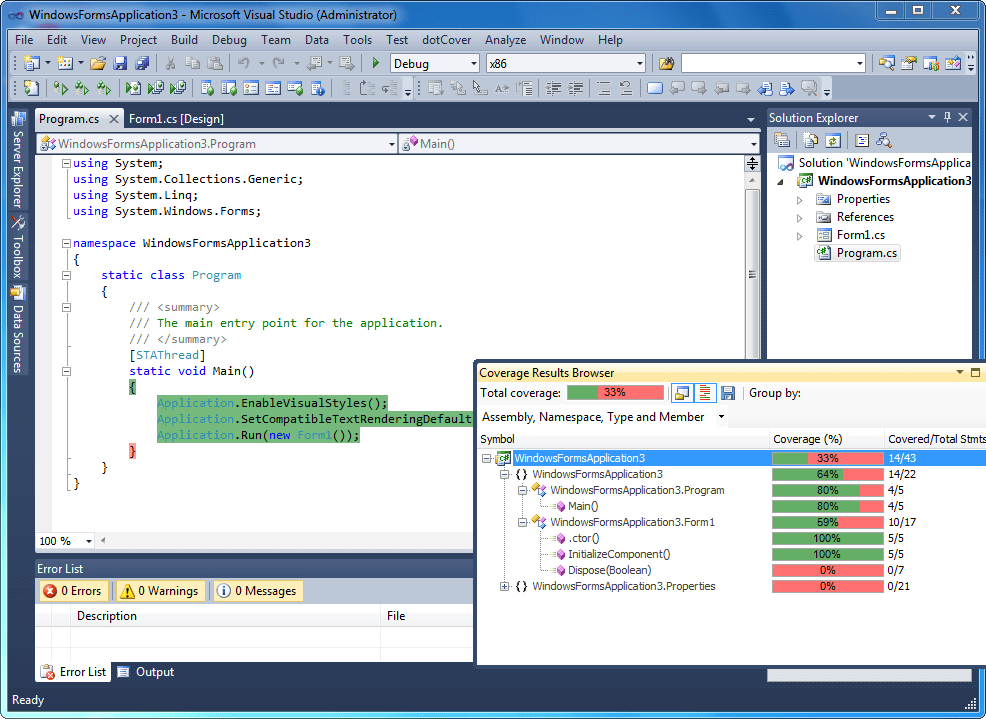Click the Open File folder icon
This screenshot has width=986, height=719.
[98, 63]
